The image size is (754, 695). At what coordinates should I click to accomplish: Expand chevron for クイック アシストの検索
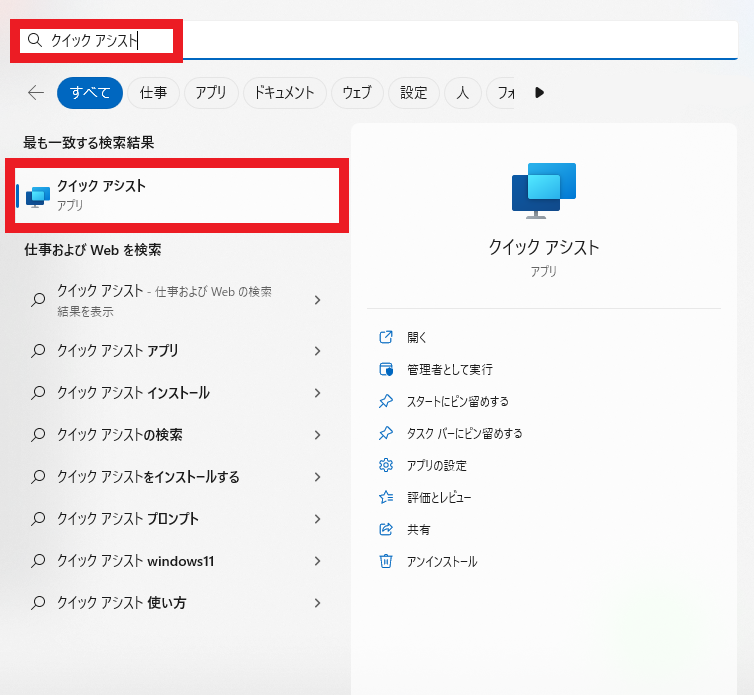317,435
